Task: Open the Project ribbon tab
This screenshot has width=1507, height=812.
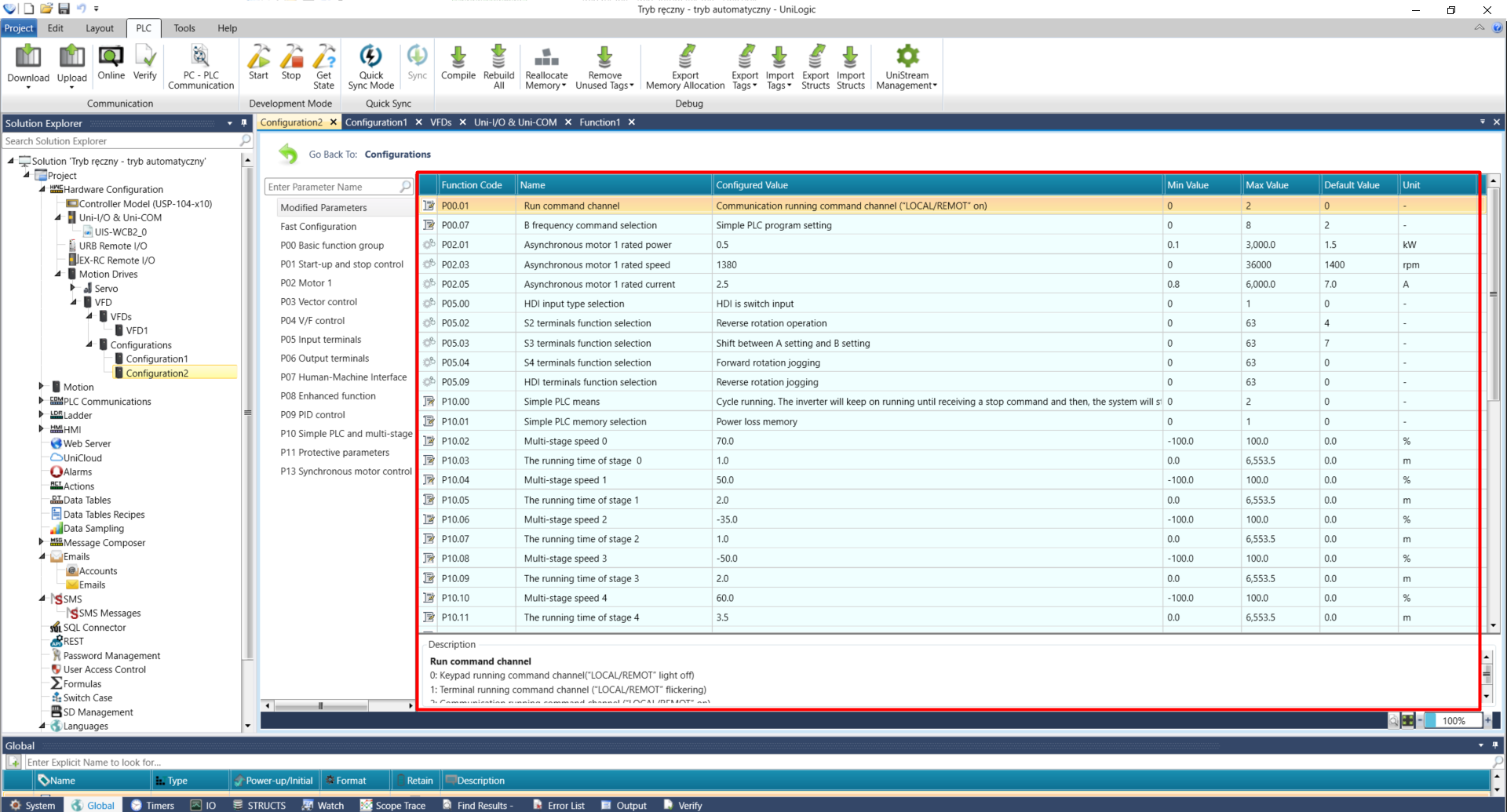Action: click(x=19, y=28)
